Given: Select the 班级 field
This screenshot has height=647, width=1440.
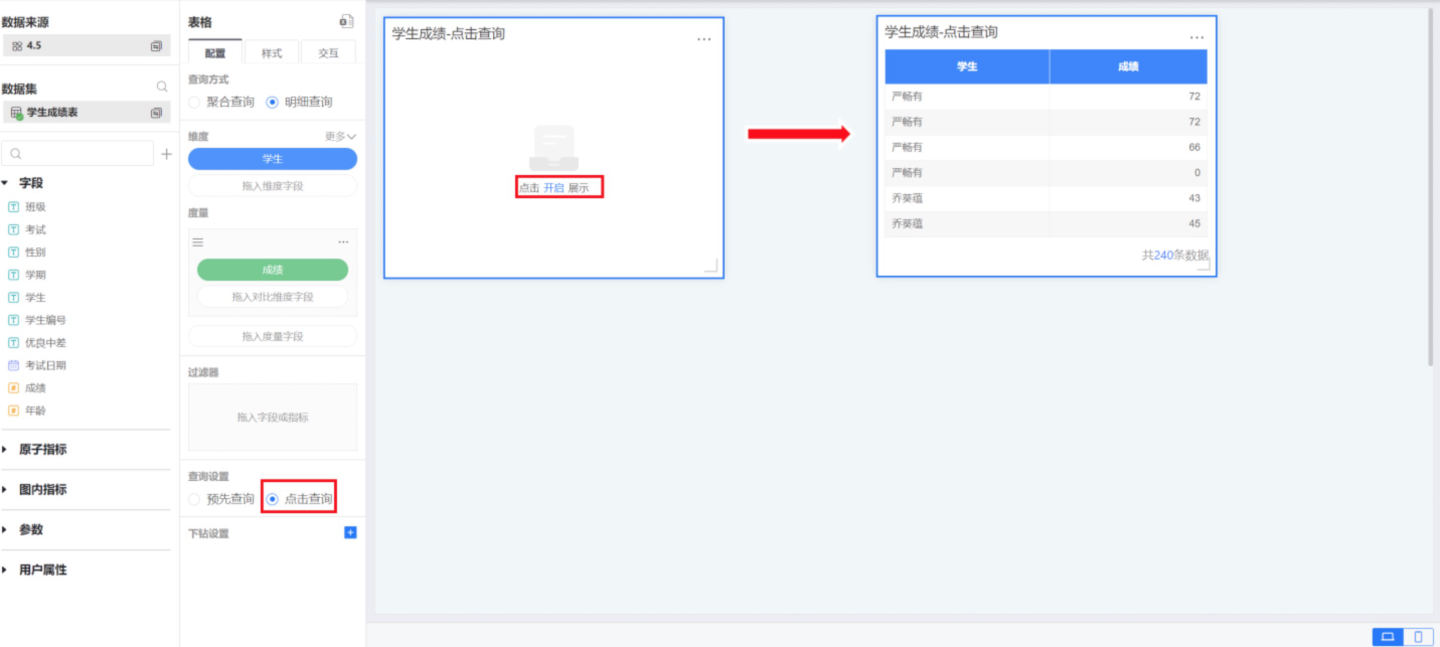Looking at the screenshot, I should (35, 207).
